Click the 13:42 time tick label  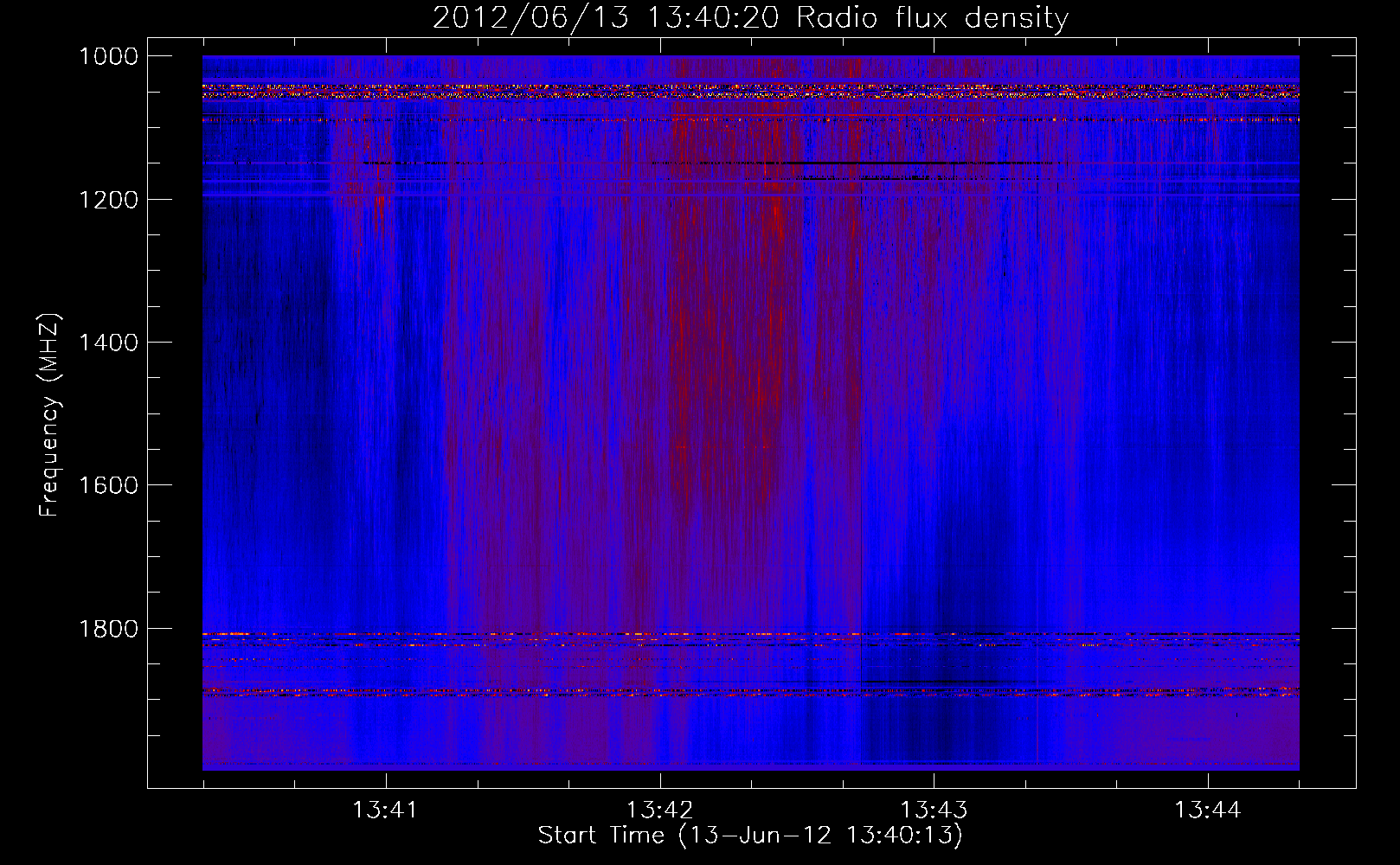coord(660,811)
